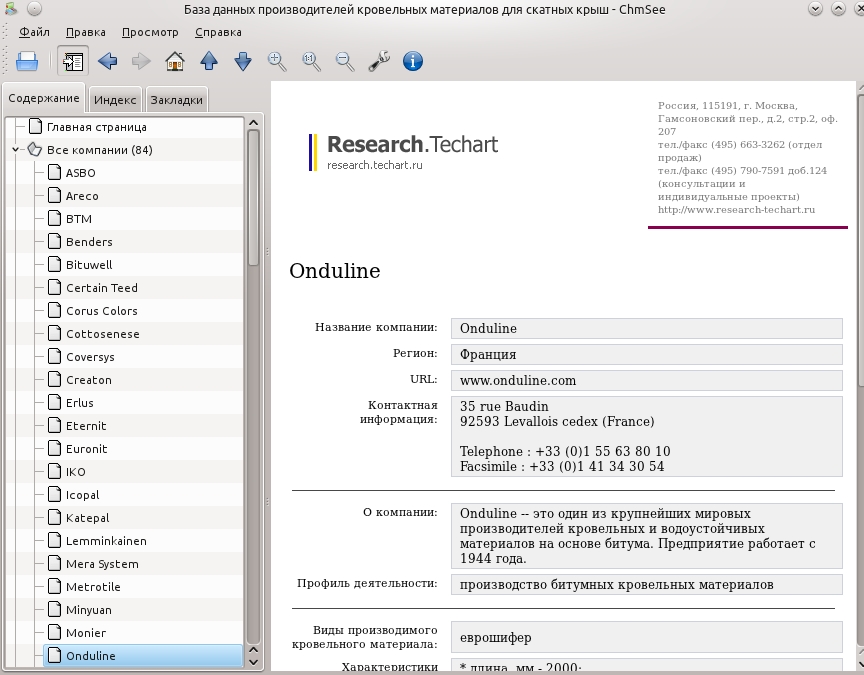The height and width of the screenshot is (675, 864).
Task: Click the contents tree scrollbar thumb
Action: tap(253, 198)
